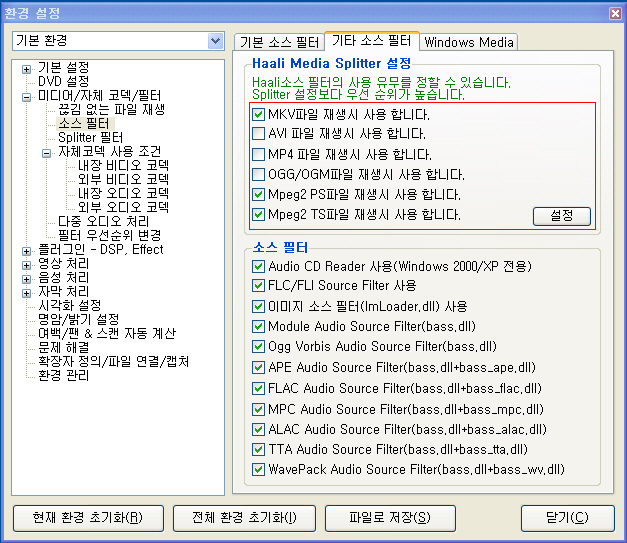Screen dimensions: 627x543
Task: Click the 닫기(C) button
Action: (567, 518)
